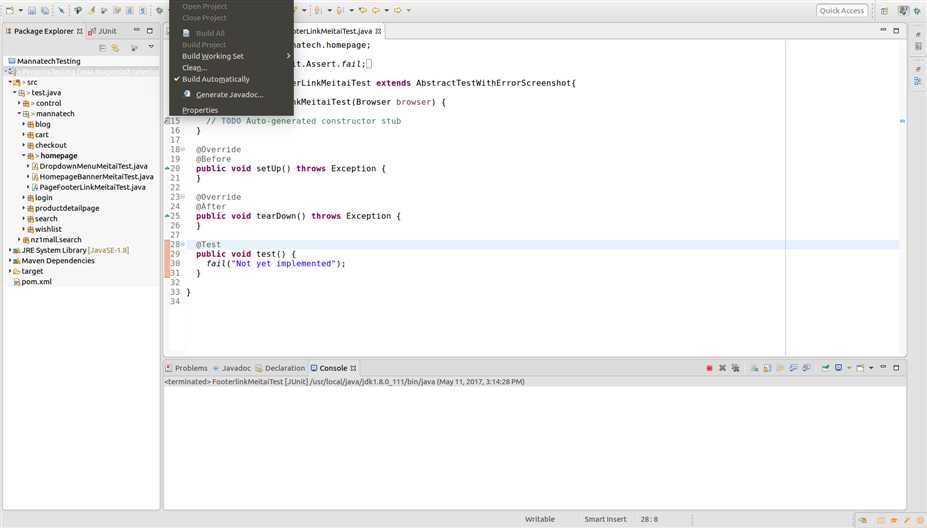
Task: Click the JUnit tab icon
Action: pyautogui.click(x=92, y=31)
